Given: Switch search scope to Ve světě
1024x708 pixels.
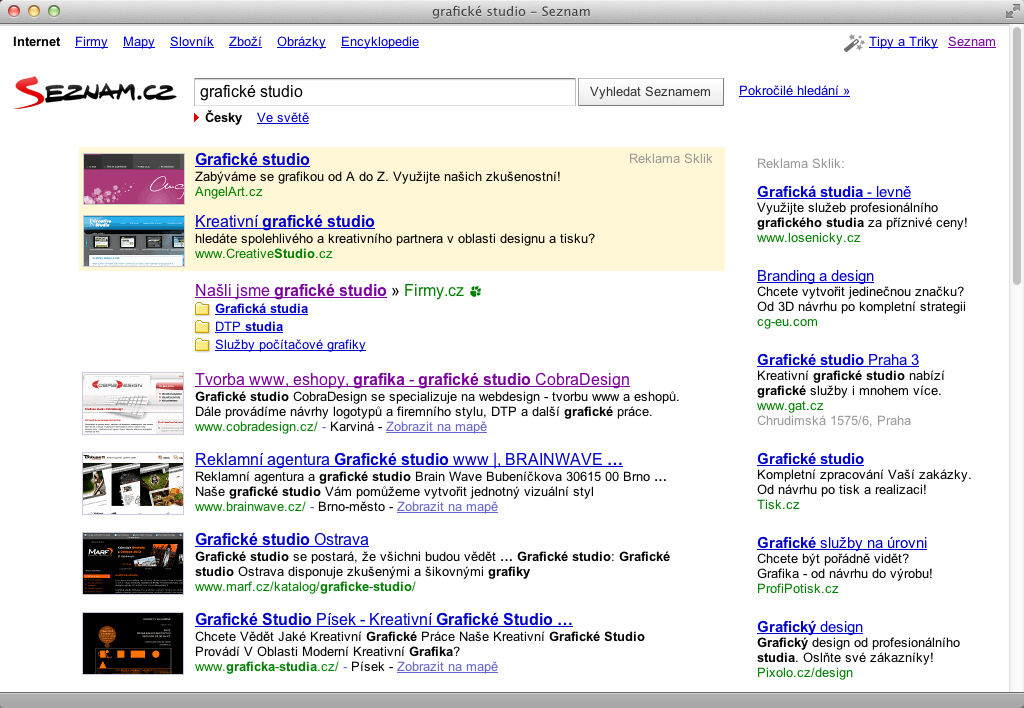Looking at the screenshot, I should (283, 118).
